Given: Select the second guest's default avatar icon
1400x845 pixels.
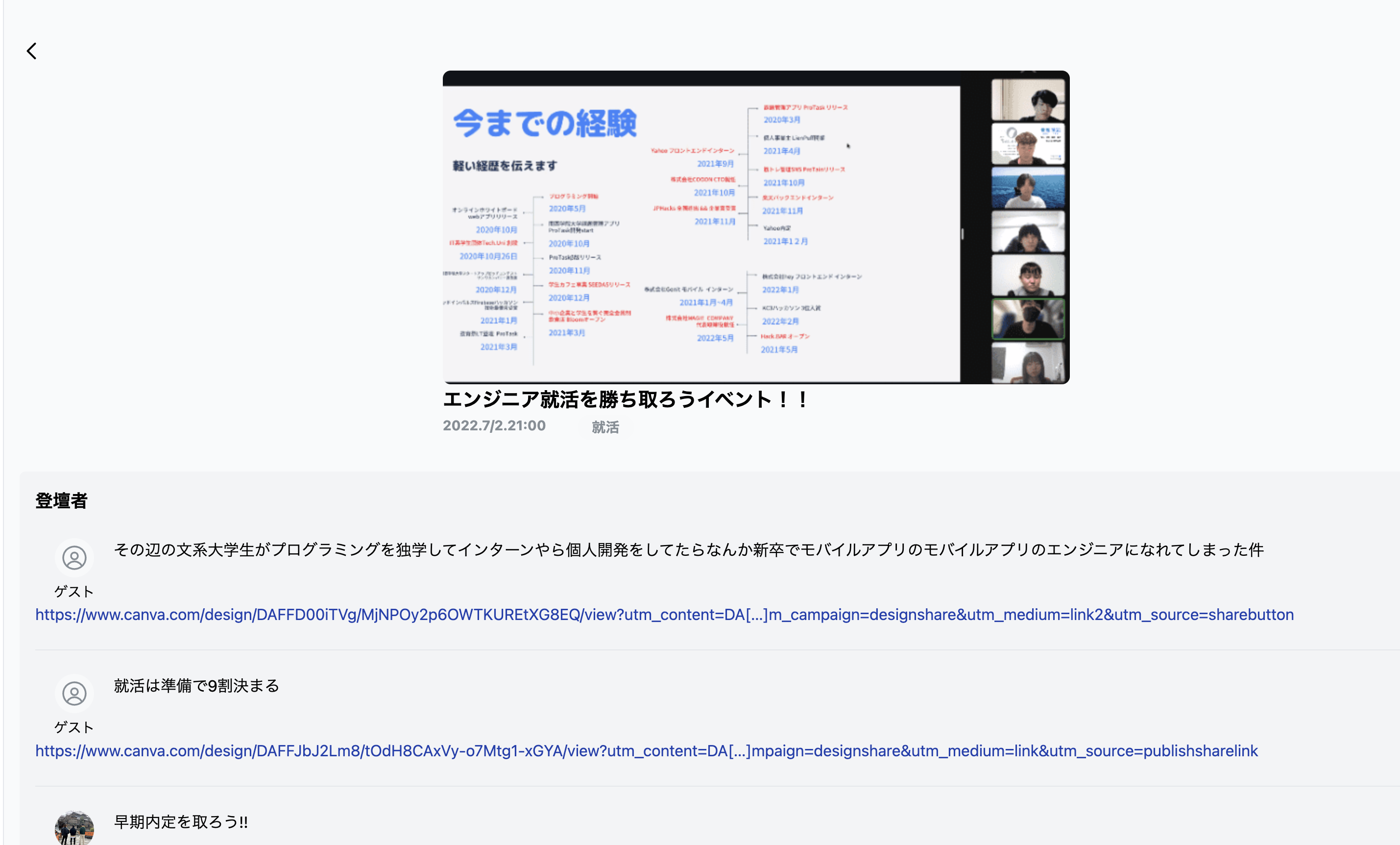Looking at the screenshot, I should (74, 693).
